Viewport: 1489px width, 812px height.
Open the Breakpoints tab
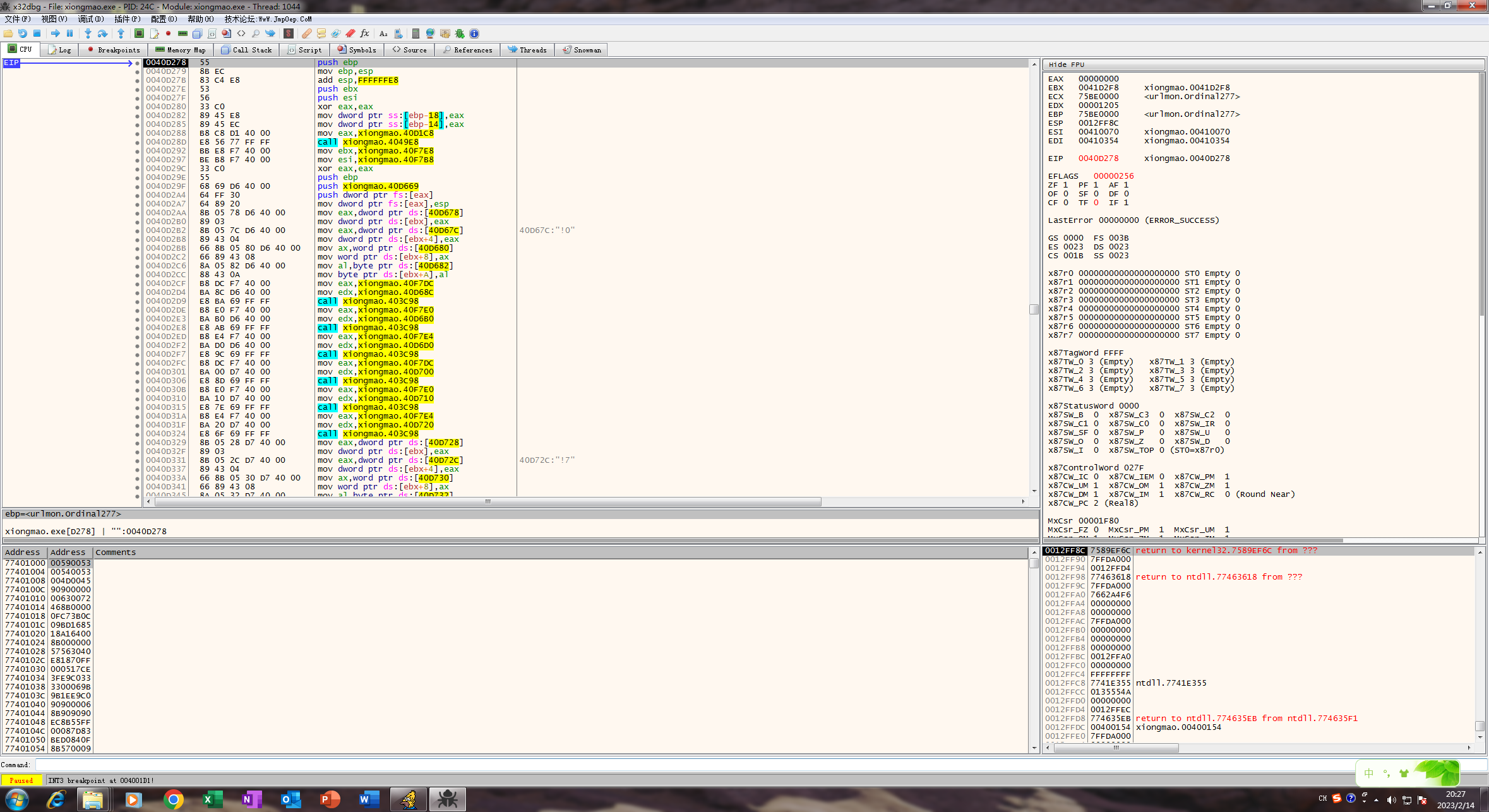pos(114,50)
